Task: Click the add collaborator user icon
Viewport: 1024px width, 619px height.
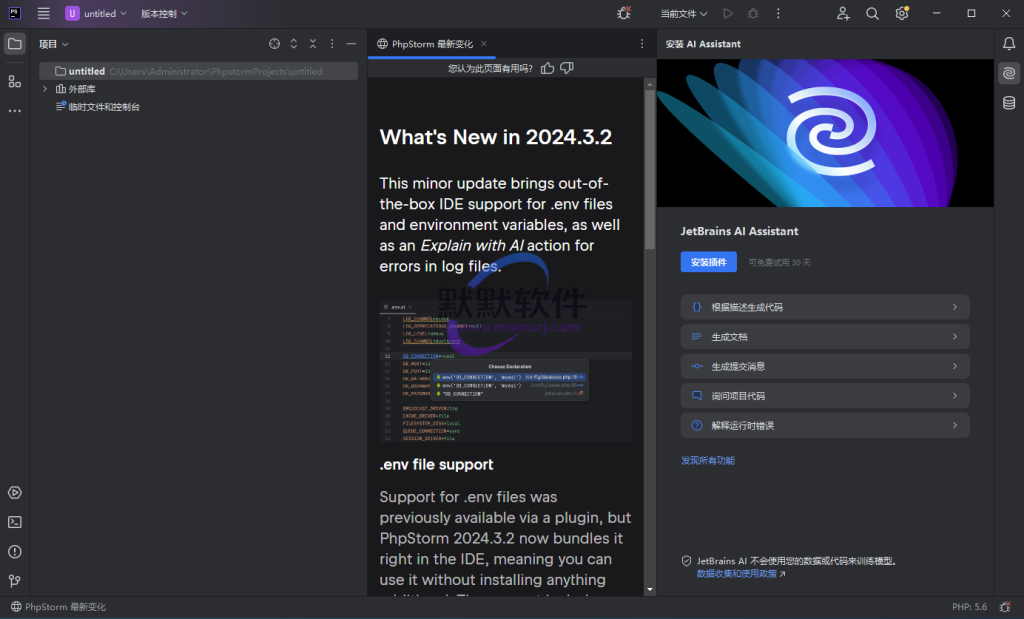Action: (x=843, y=13)
